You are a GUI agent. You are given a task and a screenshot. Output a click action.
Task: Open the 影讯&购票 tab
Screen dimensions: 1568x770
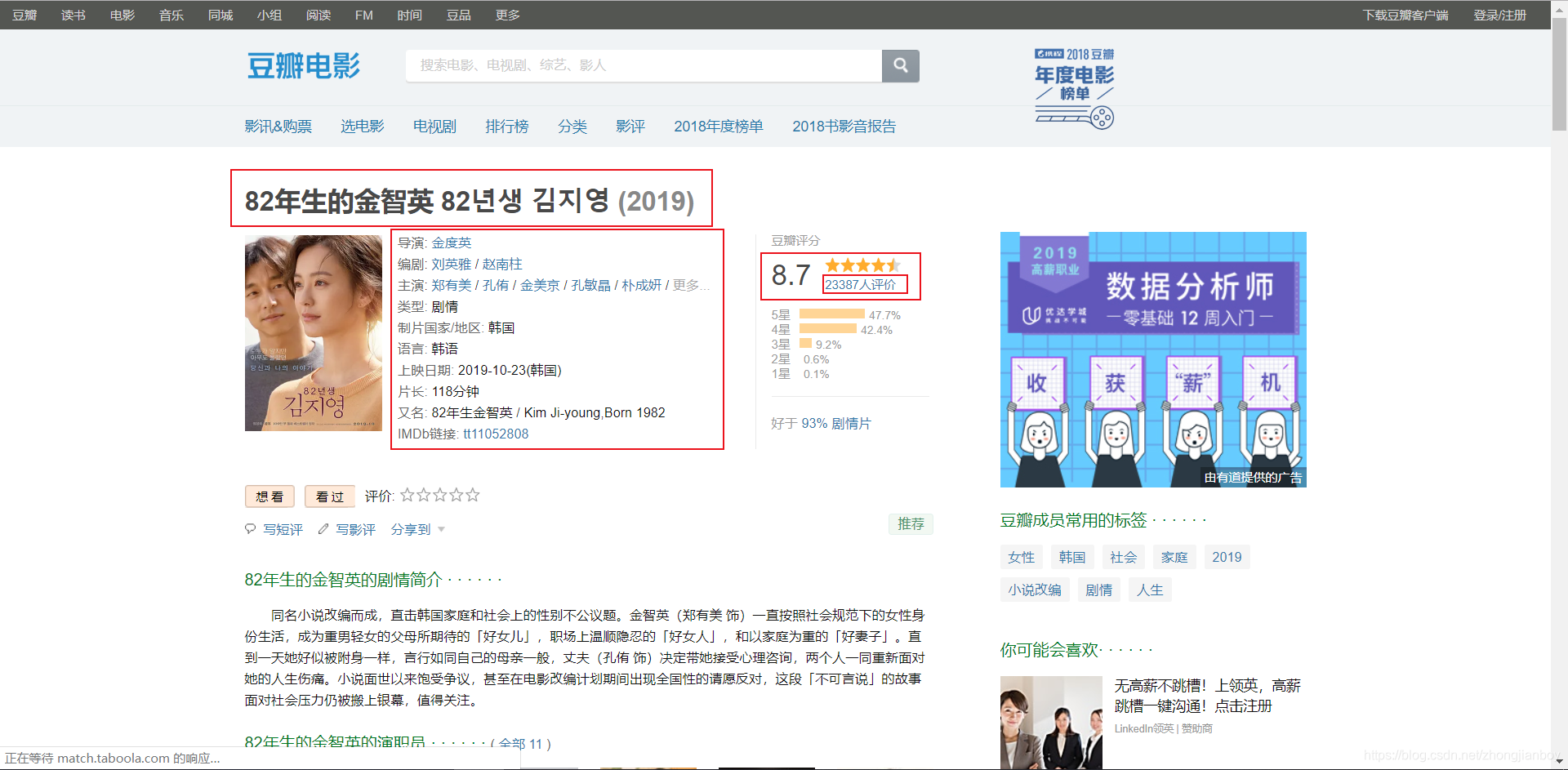[278, 126]
